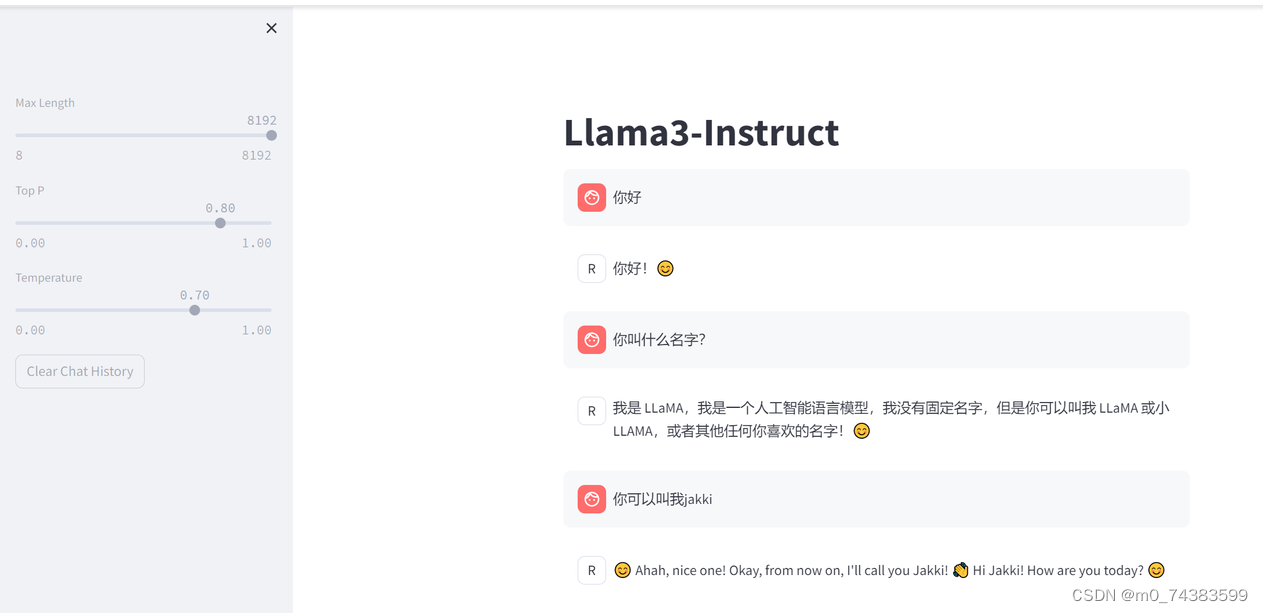The height and width of the screenshot is (613, 1263).
Task: Click the Clear Chat History button
Action: click(79, 371)
